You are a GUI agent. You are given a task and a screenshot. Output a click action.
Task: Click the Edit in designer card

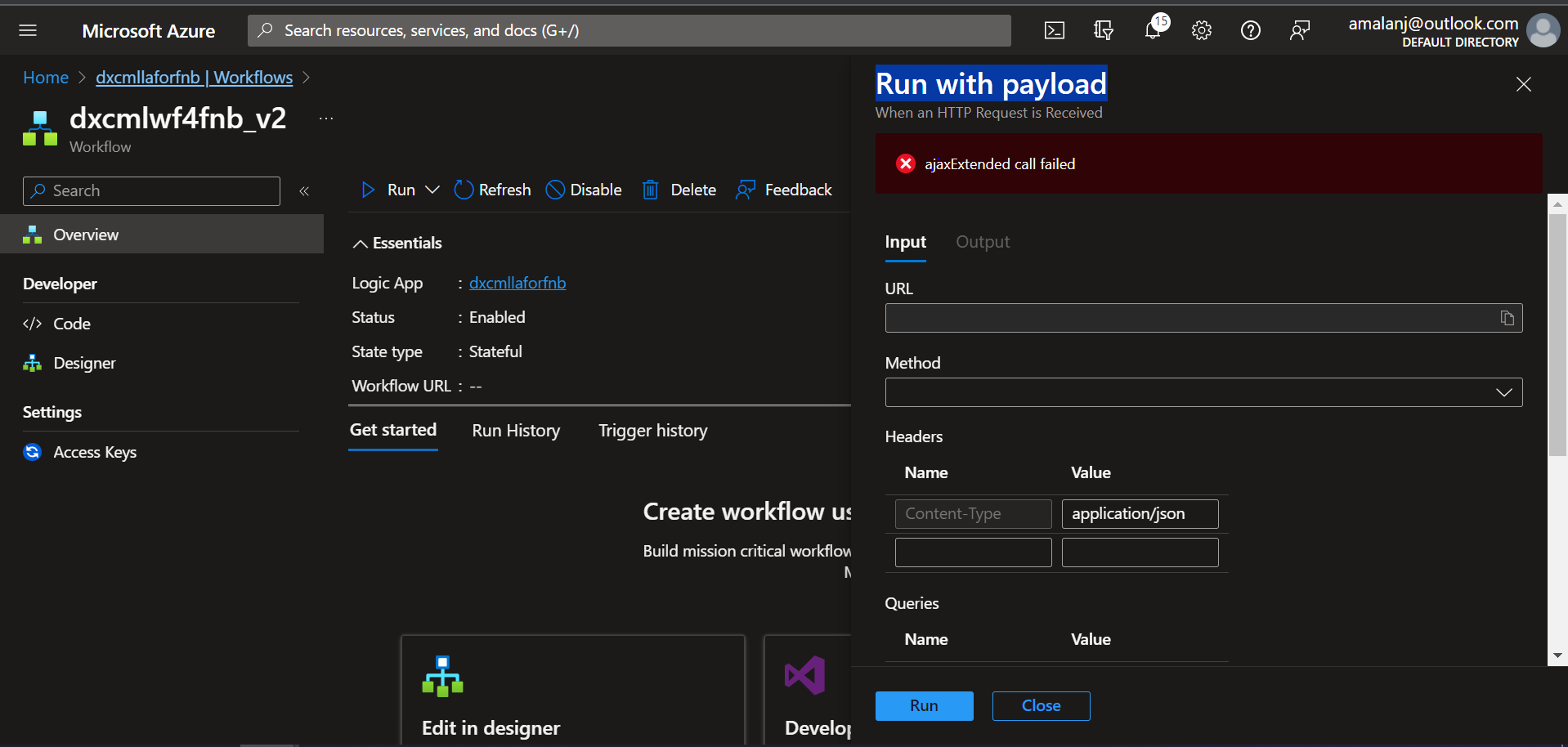coord(573,691)
